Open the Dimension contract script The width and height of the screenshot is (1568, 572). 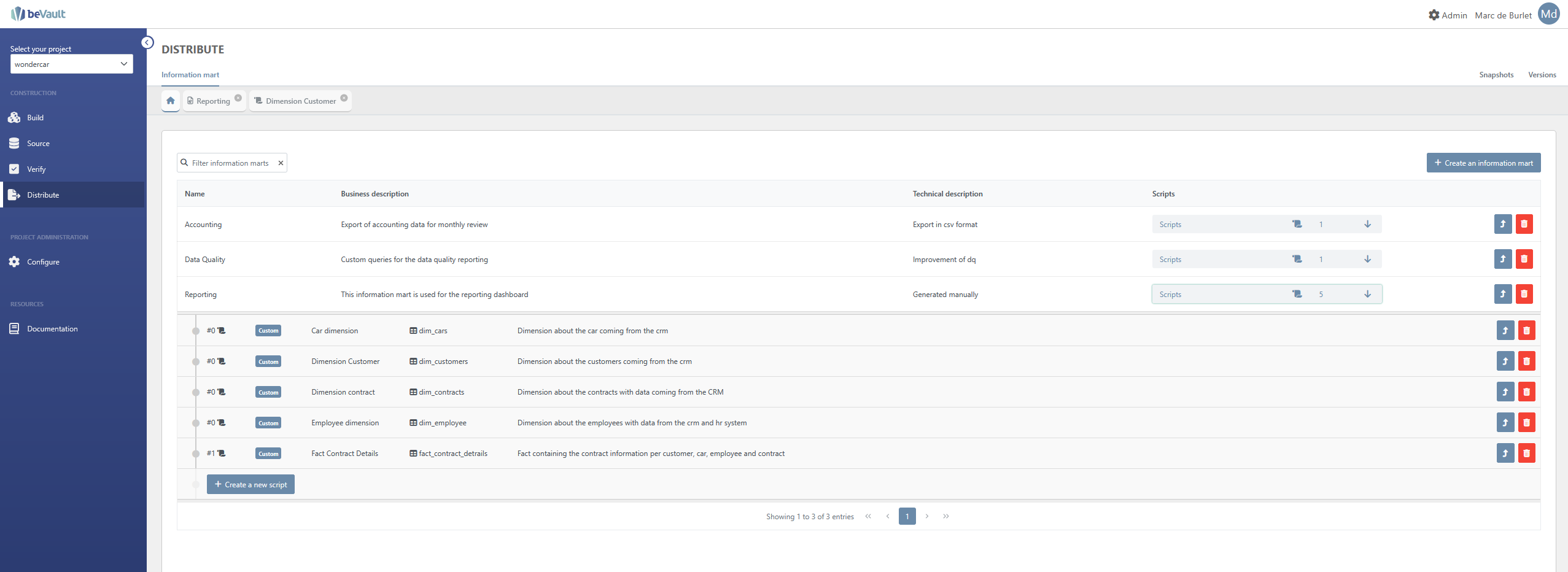[1505, 392]
